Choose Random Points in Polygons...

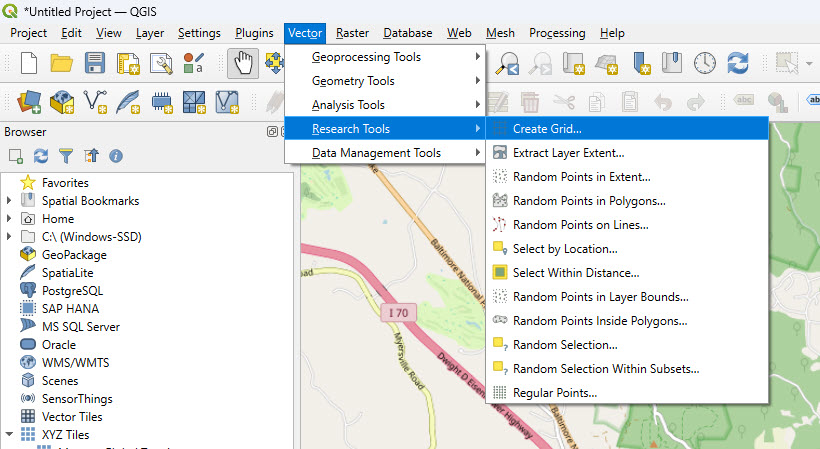coord(627,201)
